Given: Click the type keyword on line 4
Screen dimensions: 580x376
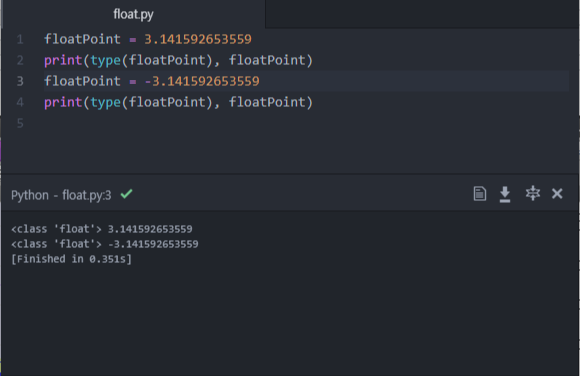Looking at the screenshot, I should click(x=105, y=103).
